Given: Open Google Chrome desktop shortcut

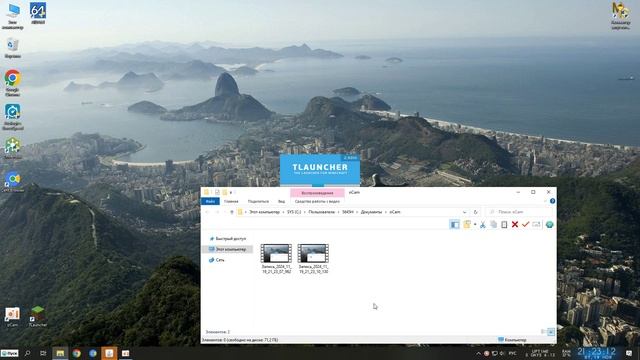Looking at the screenshot, I should (x=13, y=83).
